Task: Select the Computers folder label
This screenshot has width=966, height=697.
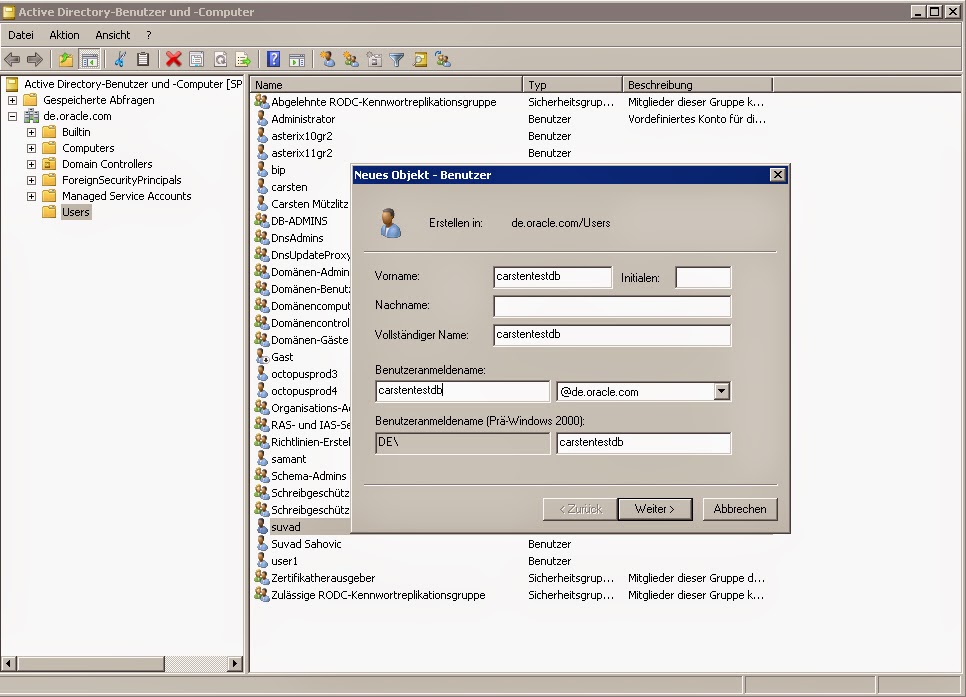Action: (88, 148)
